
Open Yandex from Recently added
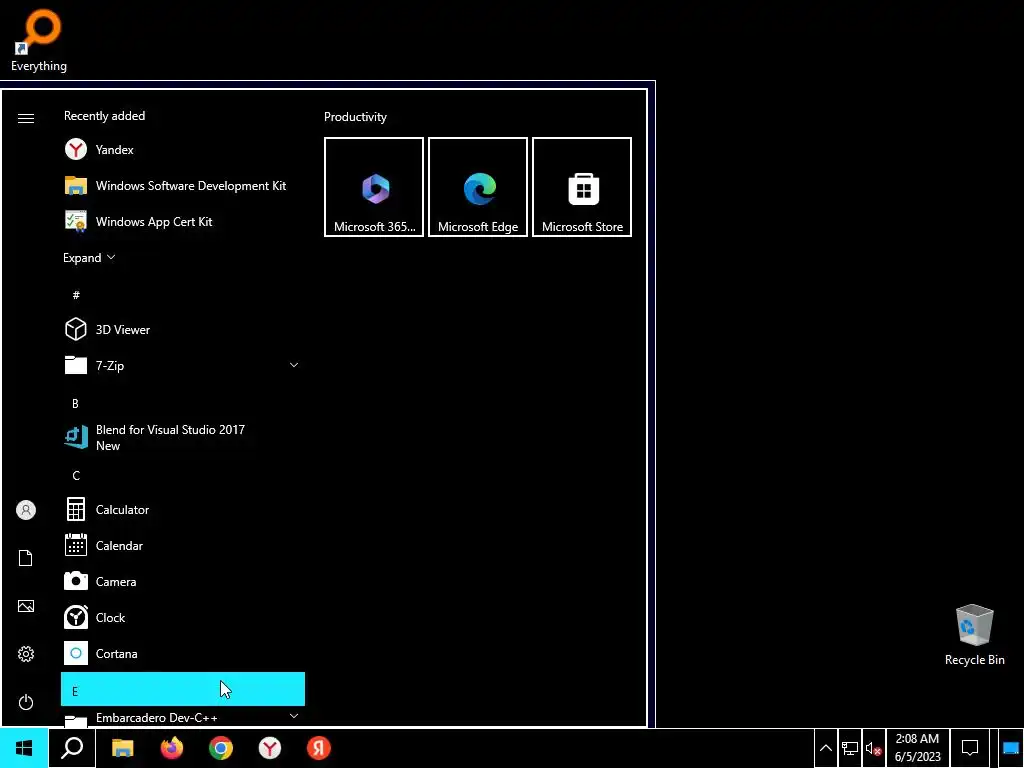pos(183,150)
